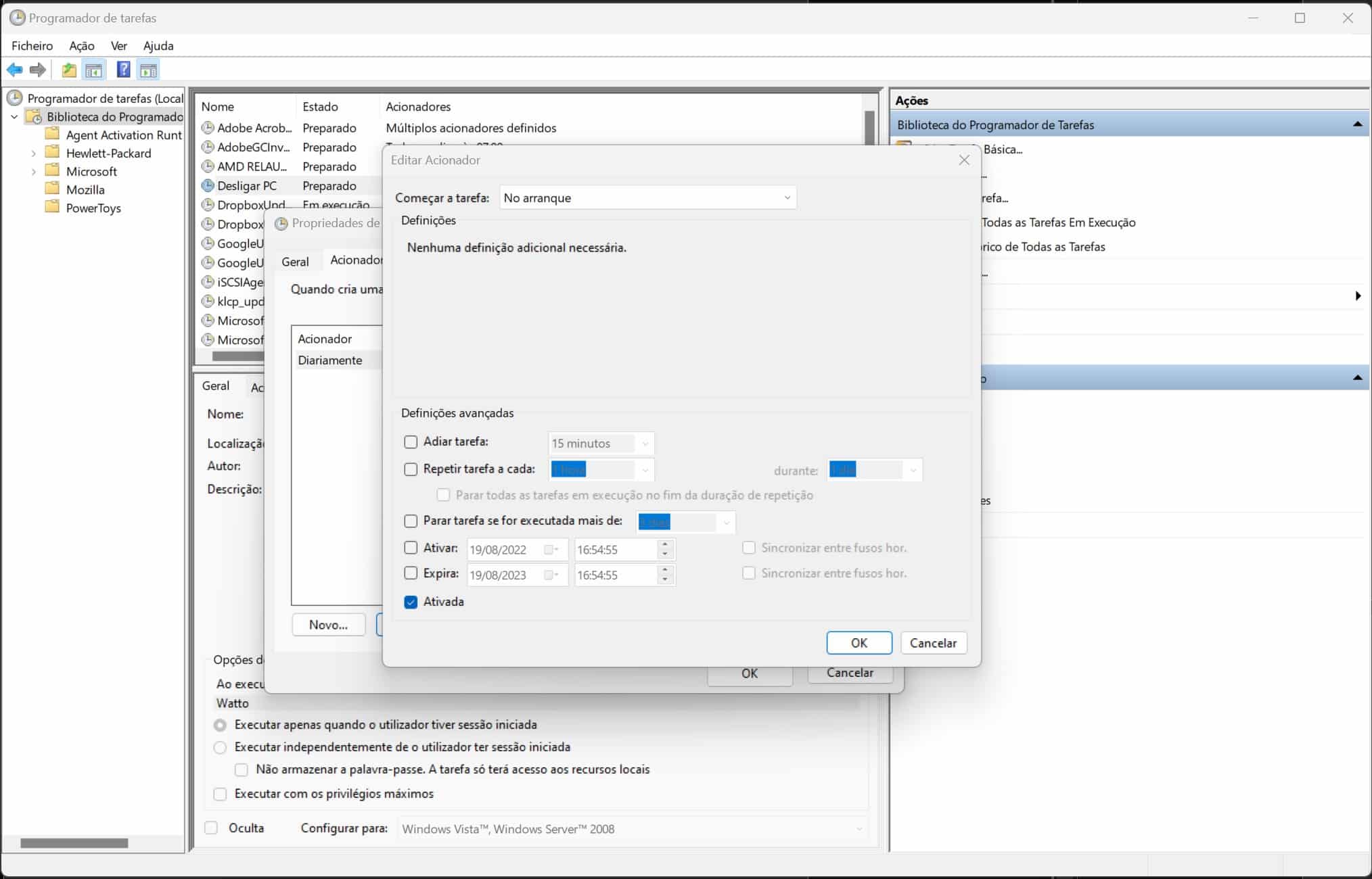
Task: Open the Ação menu
Action: click(x=81, y=45)
